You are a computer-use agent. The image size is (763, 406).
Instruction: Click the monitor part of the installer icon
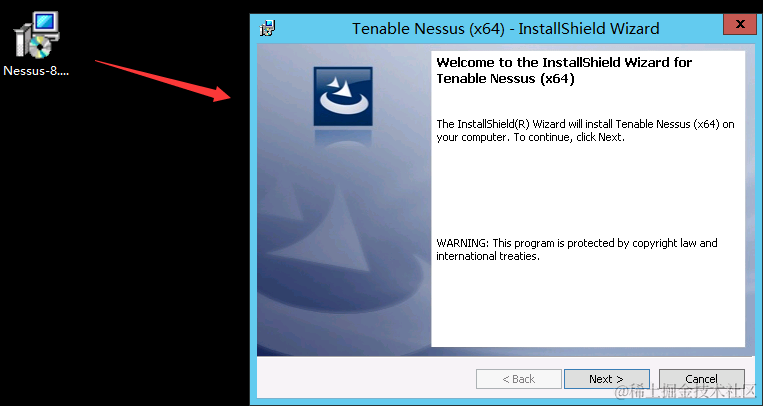[x=47, y=23]
